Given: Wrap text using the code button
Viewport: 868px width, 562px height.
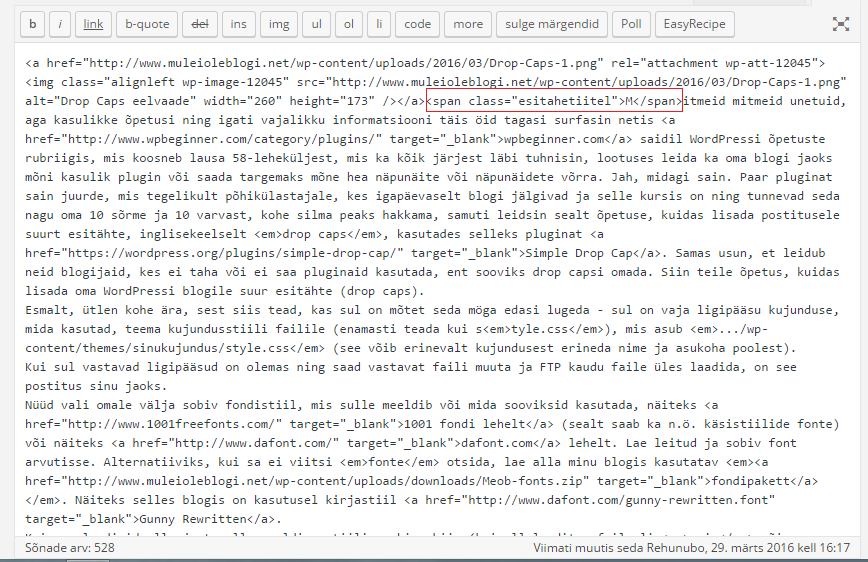Looking at the screenshot, I should [x=418, y=23].
